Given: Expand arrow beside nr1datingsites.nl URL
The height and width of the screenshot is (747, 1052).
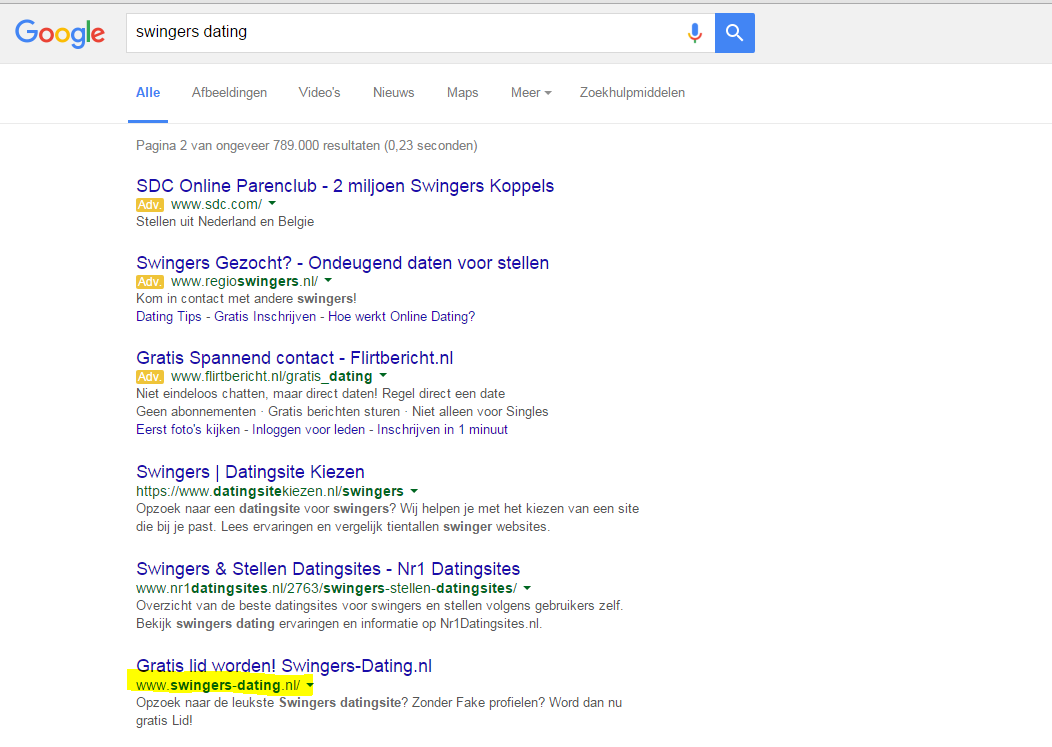Looking at the screenshot, I should click(527, 588).
